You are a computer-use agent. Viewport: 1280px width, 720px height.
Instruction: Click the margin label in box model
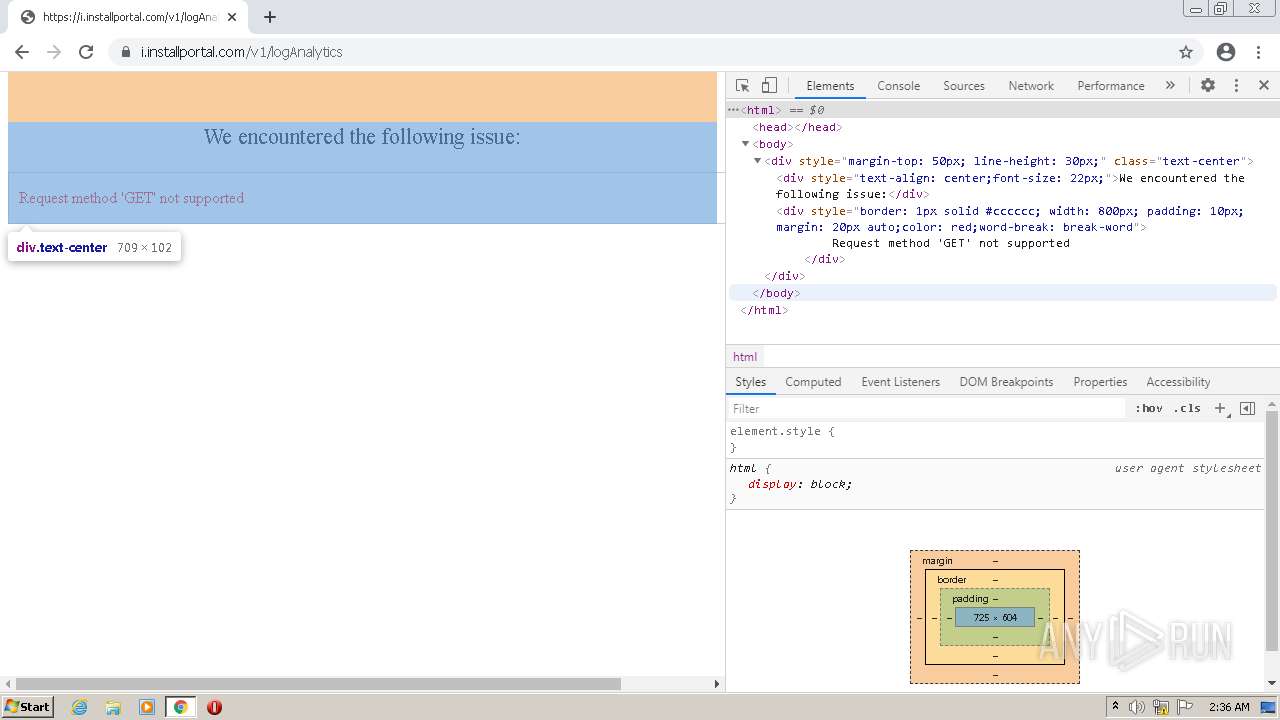937,561
